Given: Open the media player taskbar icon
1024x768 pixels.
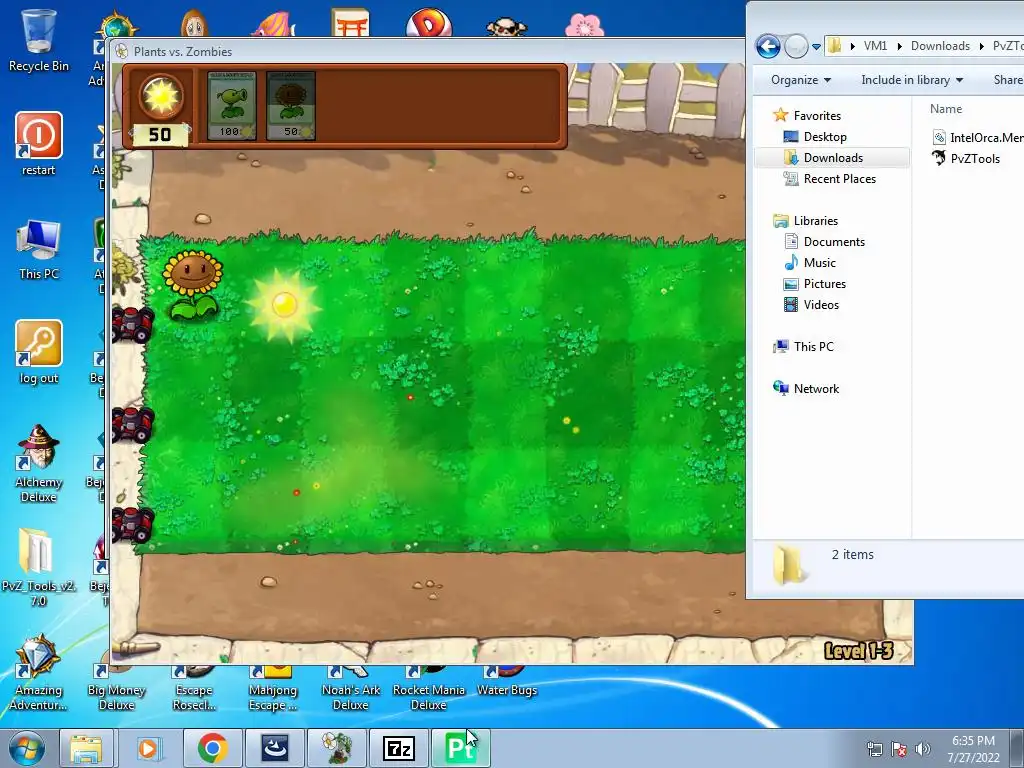Looking at the screenshot, I should point(148,748).
